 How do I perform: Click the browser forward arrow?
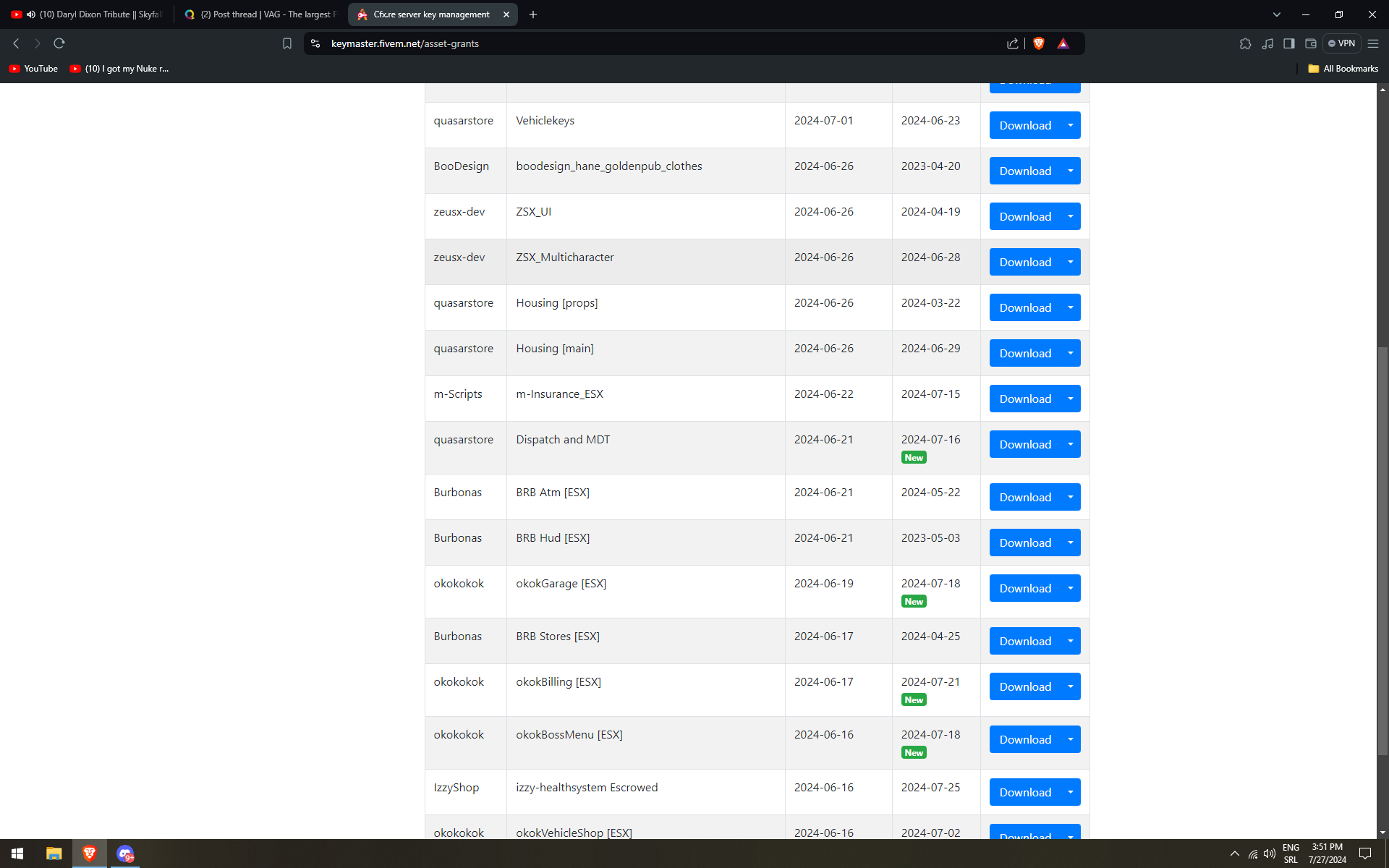38,43
